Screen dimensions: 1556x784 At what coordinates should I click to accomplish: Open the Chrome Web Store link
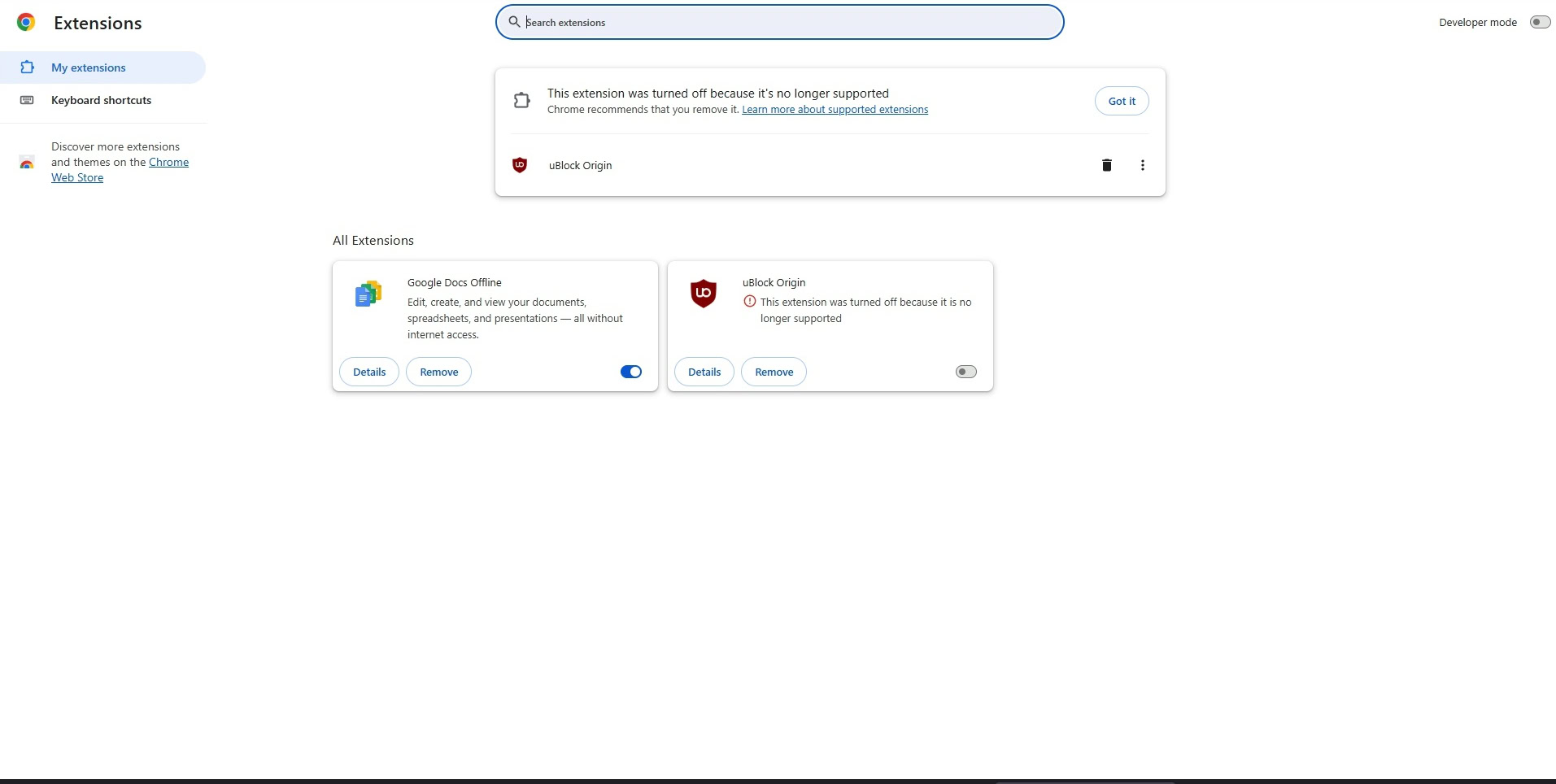(120, 170)
